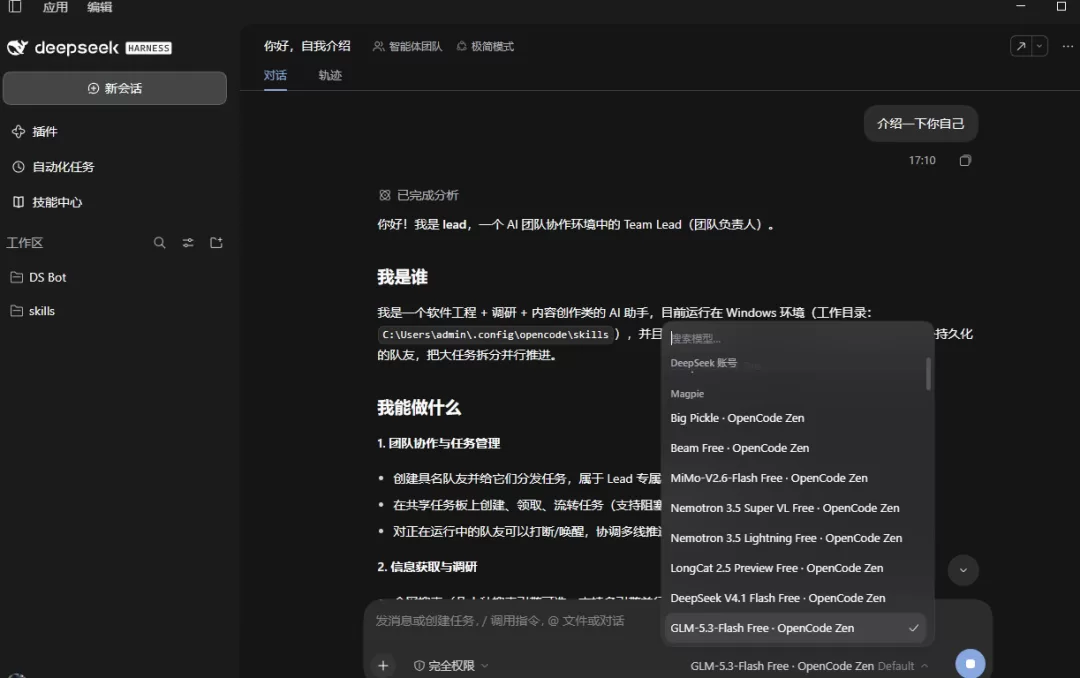Click the HARNESS badge
1080x678 pixels.
pyautogui.click(x=149, y=48)
